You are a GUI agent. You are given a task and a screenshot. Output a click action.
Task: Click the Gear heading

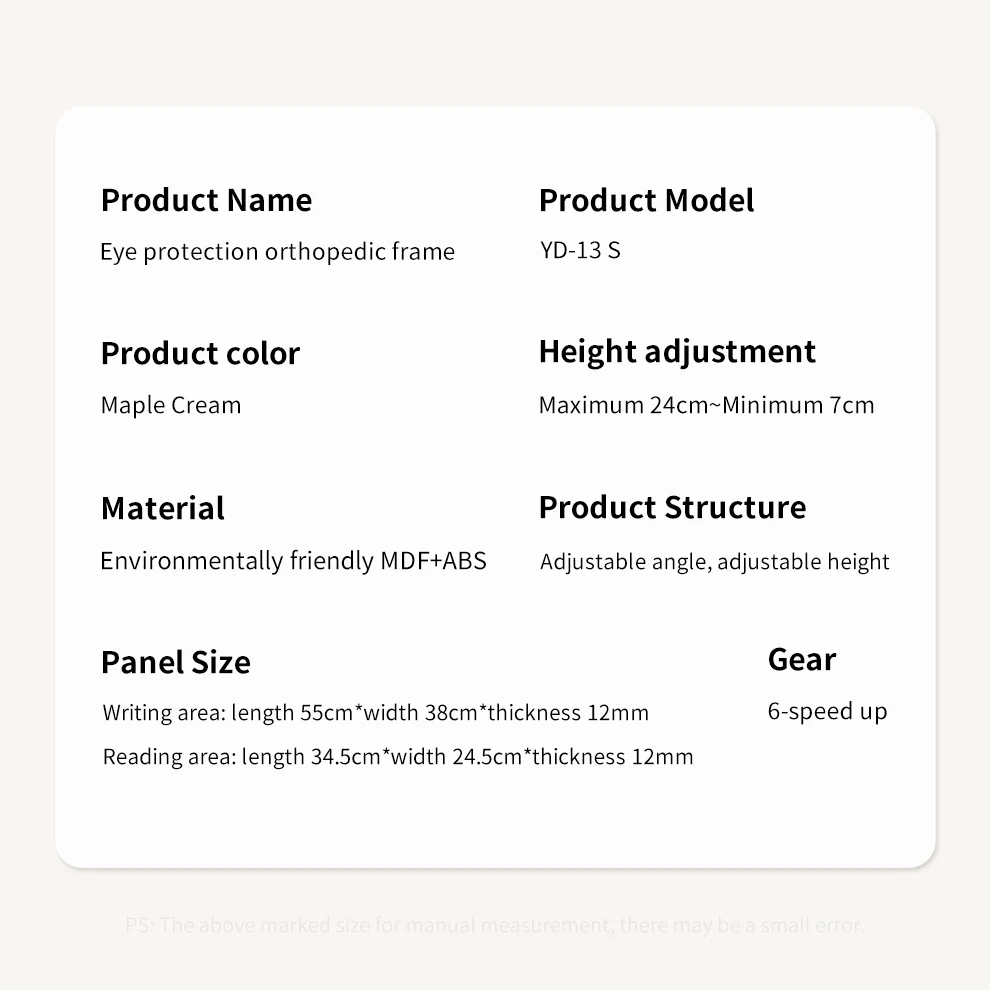point(802,660)
